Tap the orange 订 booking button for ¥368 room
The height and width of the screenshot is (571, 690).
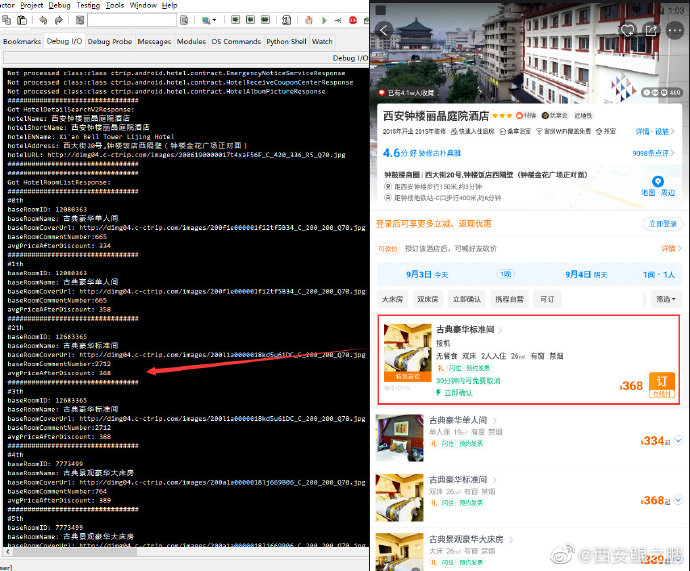662,384
